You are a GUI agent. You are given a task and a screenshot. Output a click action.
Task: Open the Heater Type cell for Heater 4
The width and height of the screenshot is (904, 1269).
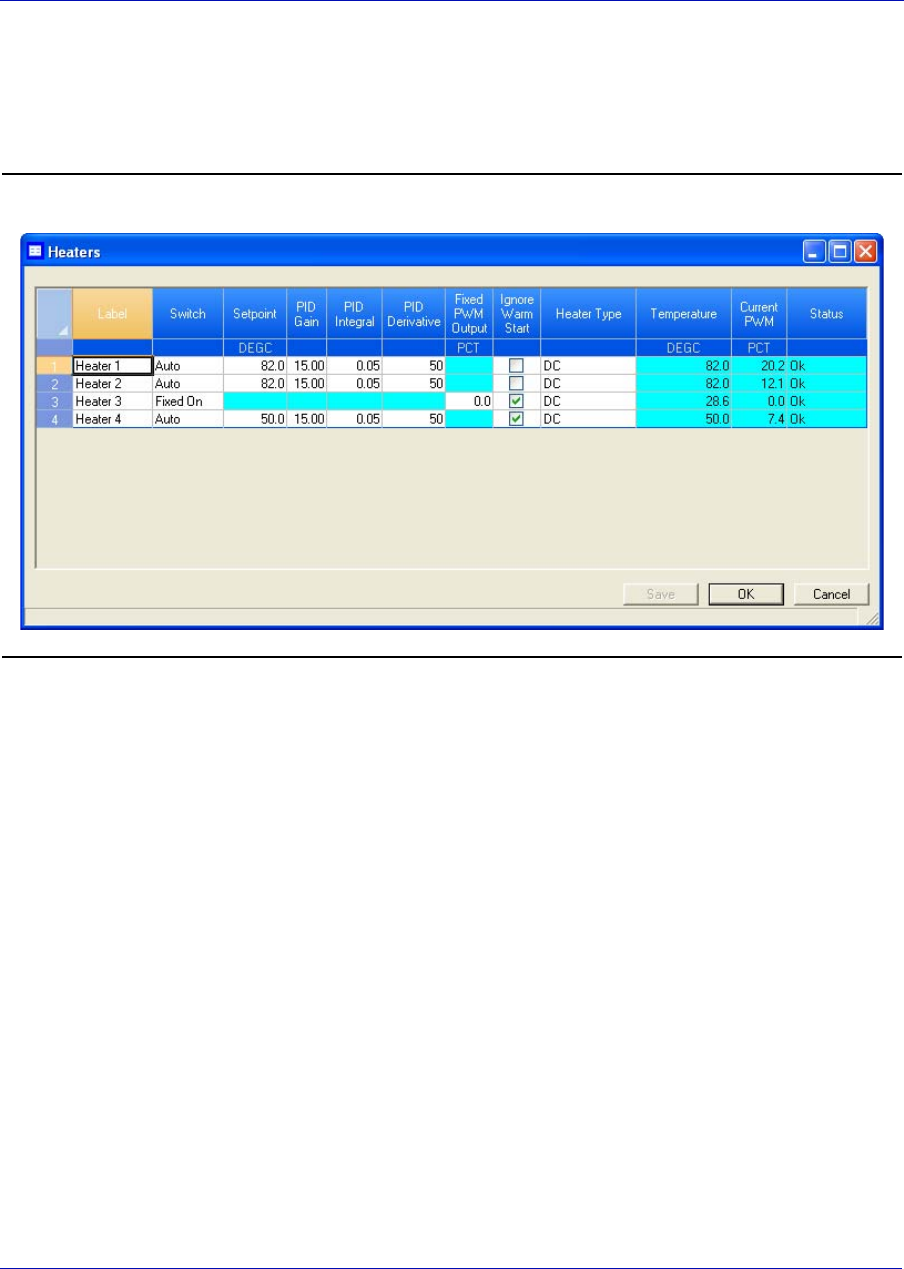click(x=589, y=420)
